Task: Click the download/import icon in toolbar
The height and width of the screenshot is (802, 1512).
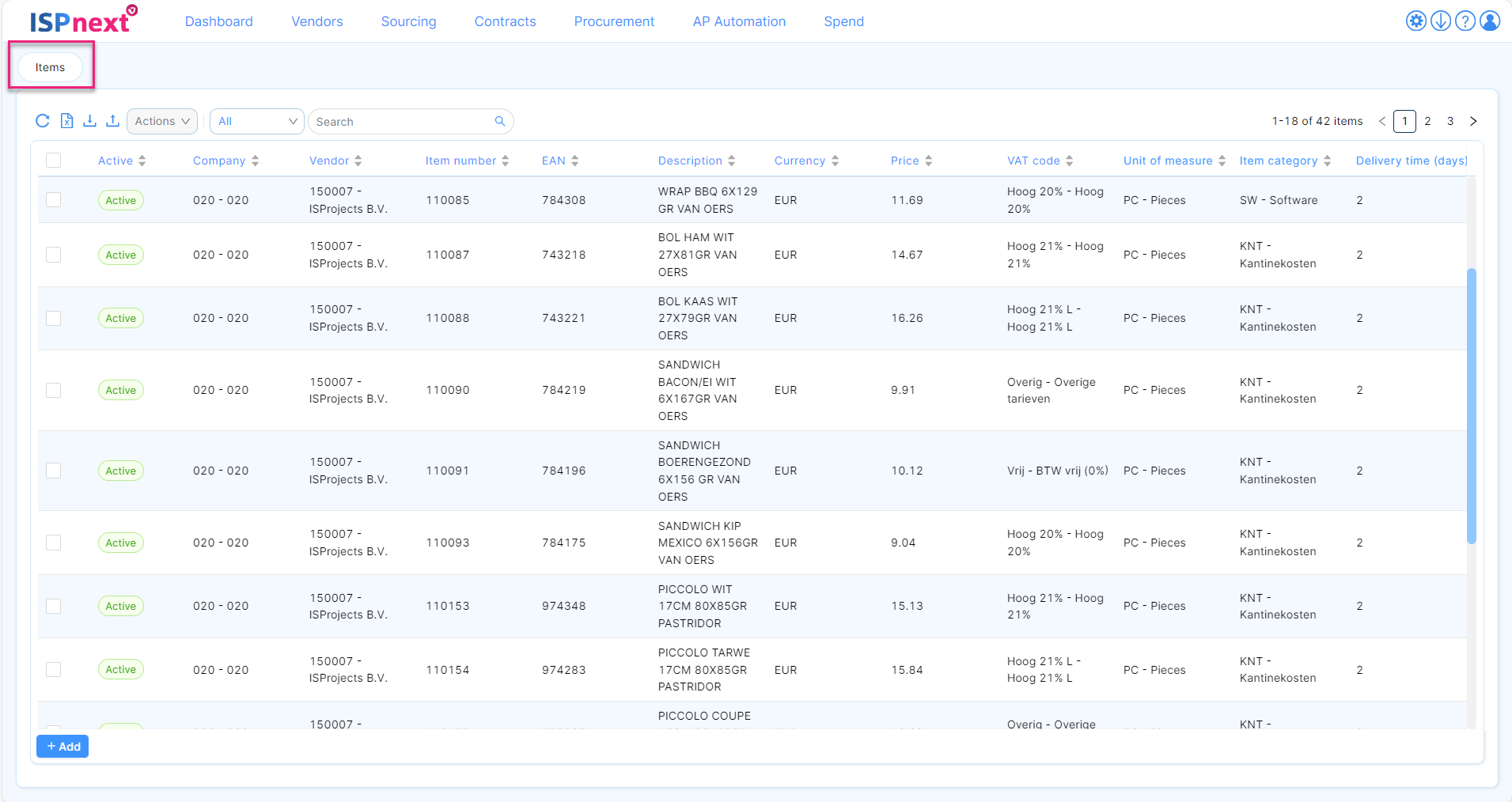Action: 90,121
